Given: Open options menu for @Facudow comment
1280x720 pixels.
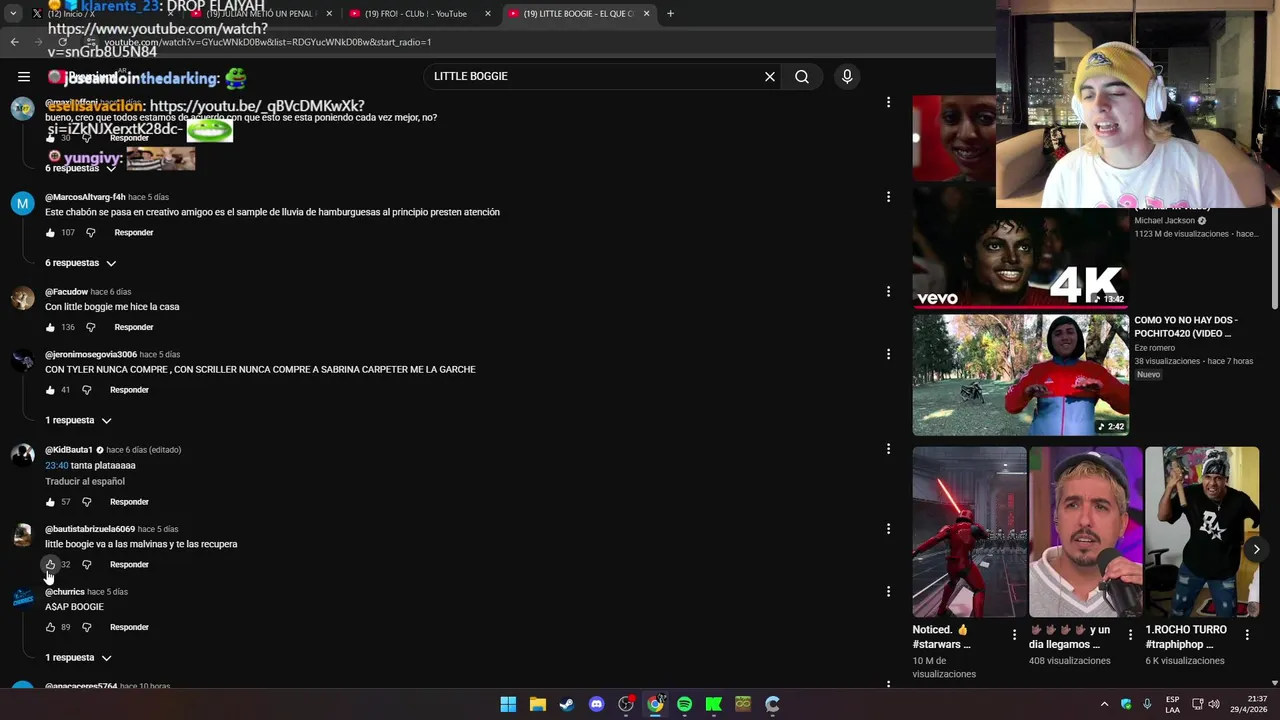Looking at the screenshot, I should click(888, 291).
